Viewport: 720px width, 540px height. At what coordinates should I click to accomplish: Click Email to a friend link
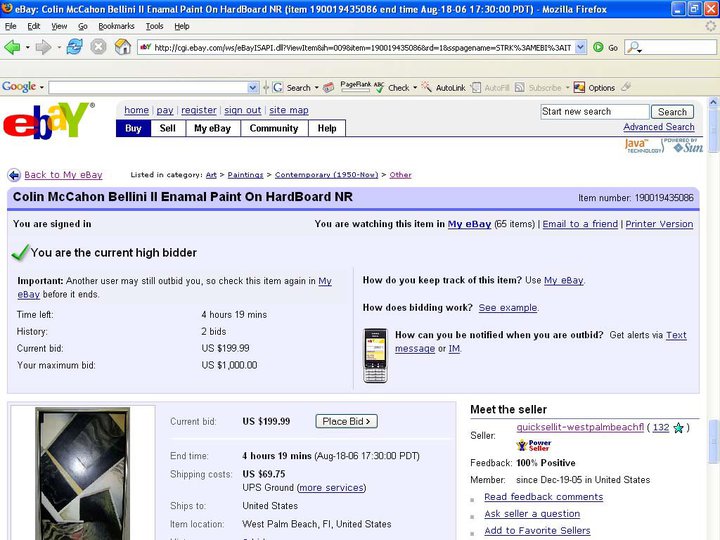(580, 224)
